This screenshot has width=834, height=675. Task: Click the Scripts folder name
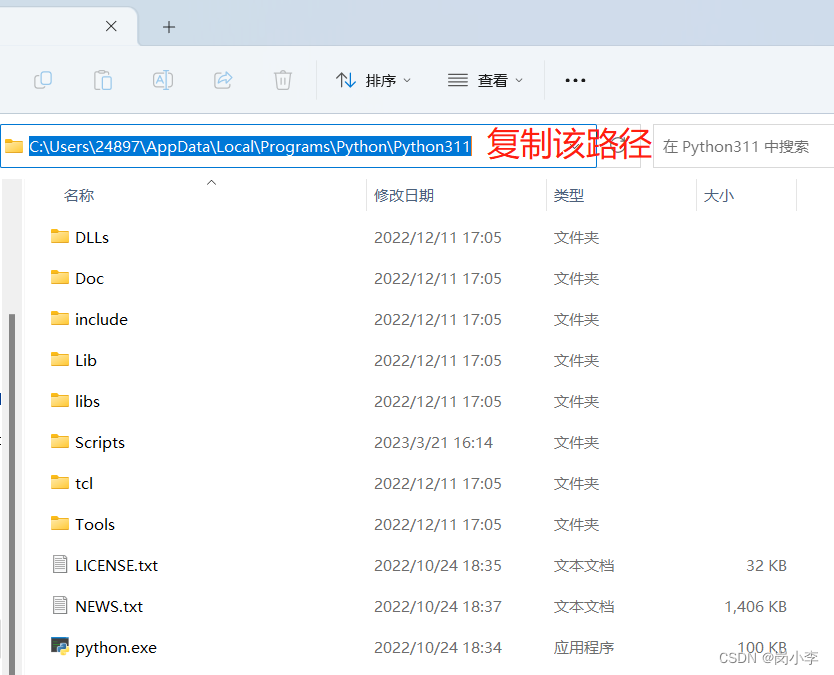[x=100, y=443]
